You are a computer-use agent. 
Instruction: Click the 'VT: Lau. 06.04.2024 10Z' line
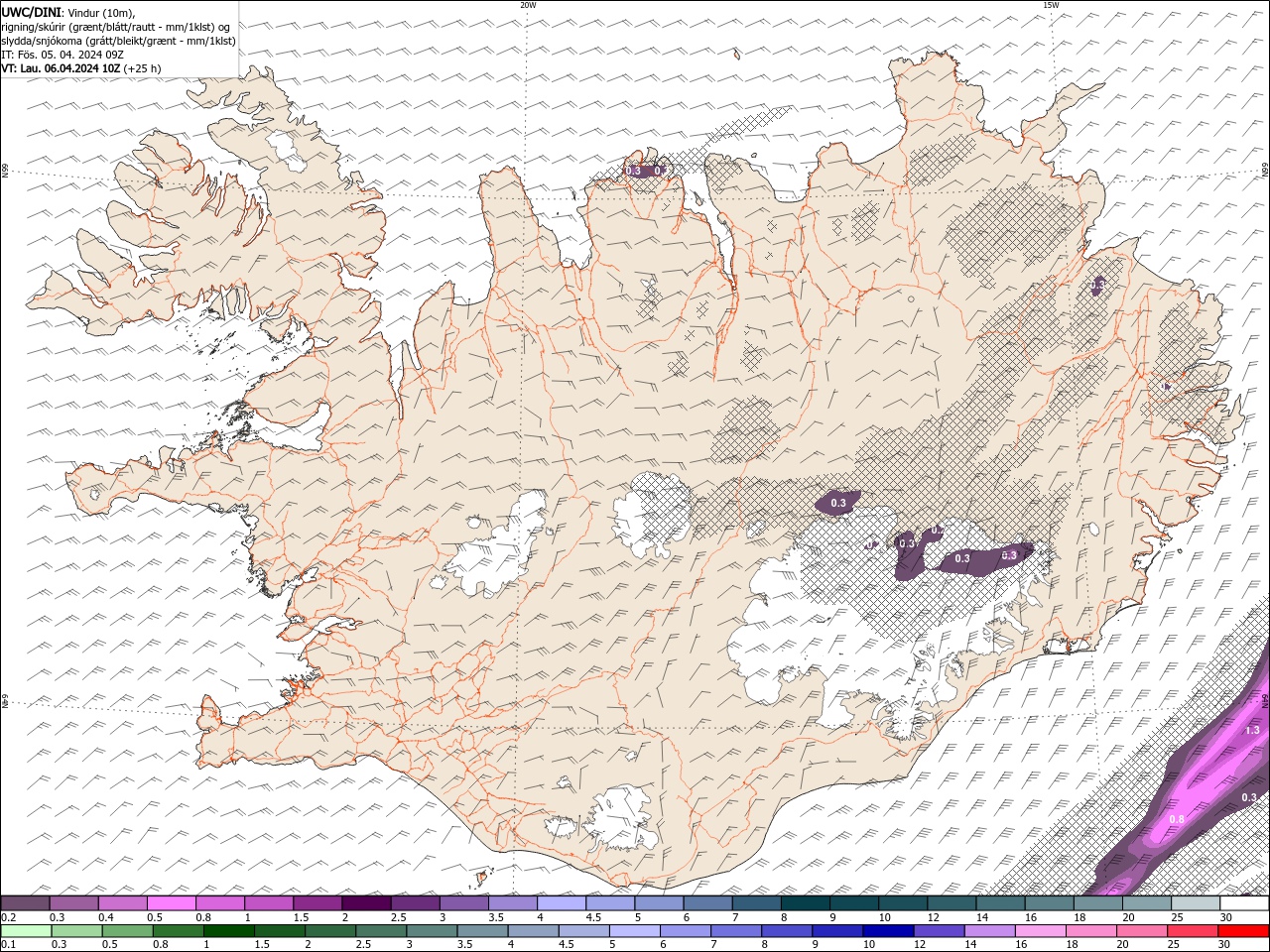pos(62,68)
